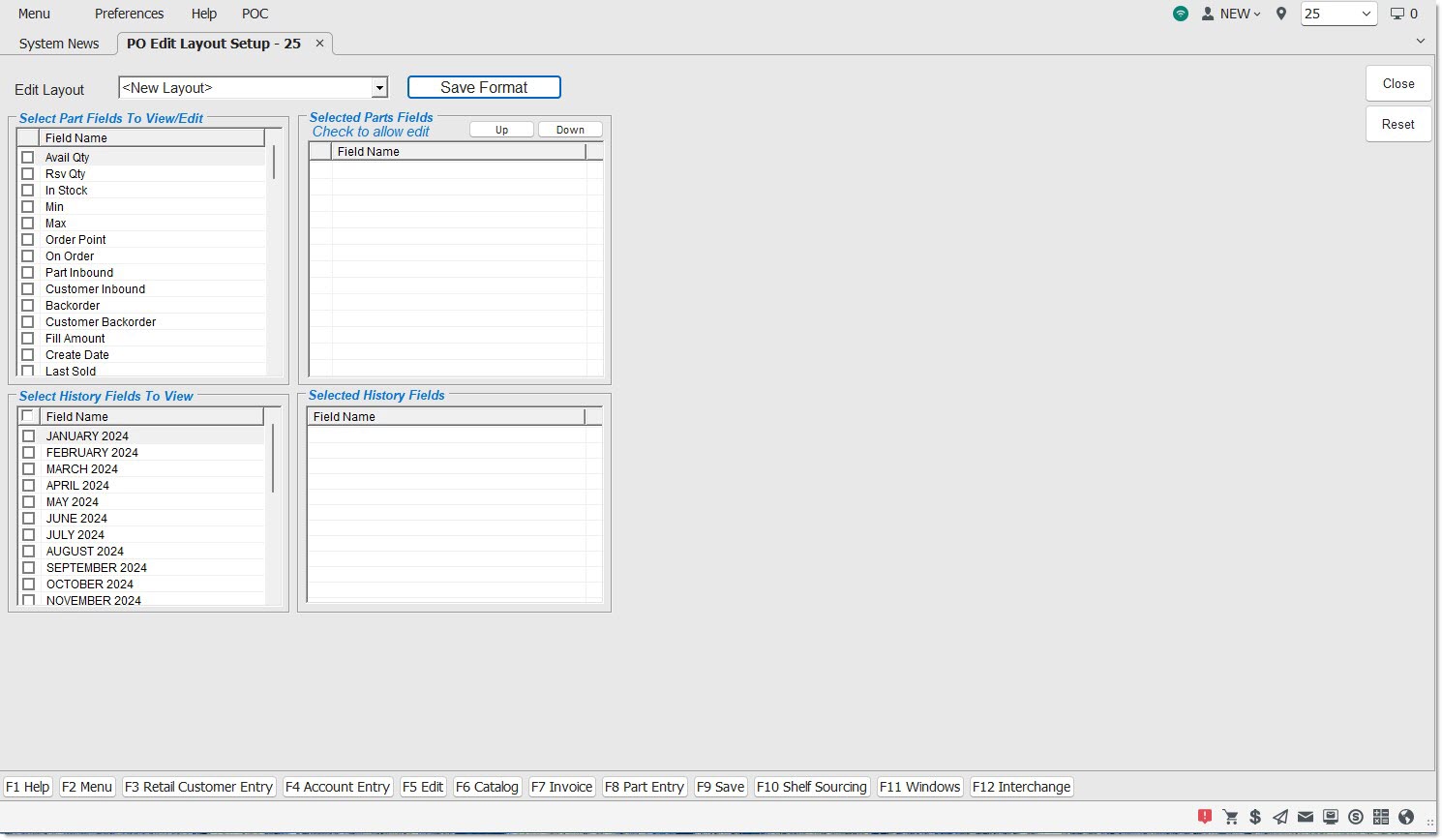Click the dollar sign icon

click(1255, 817)
